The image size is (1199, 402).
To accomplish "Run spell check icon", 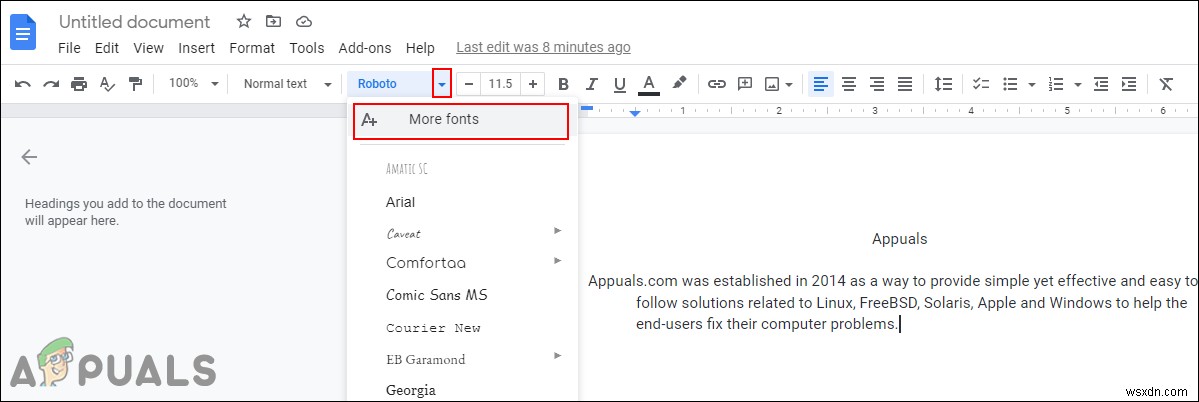I will tap(107, 84).
